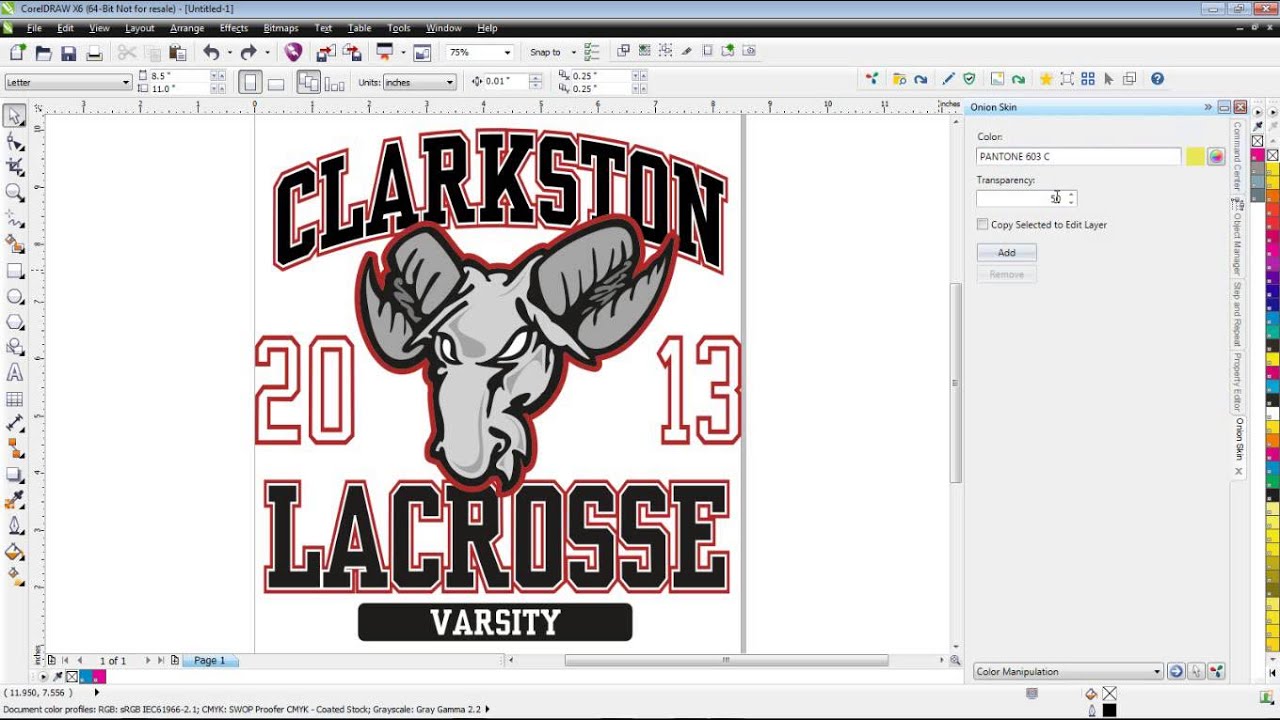Screen dimensions: 1280x720
Task: Open the Bitmaps menu
Action: click(281, 28)
